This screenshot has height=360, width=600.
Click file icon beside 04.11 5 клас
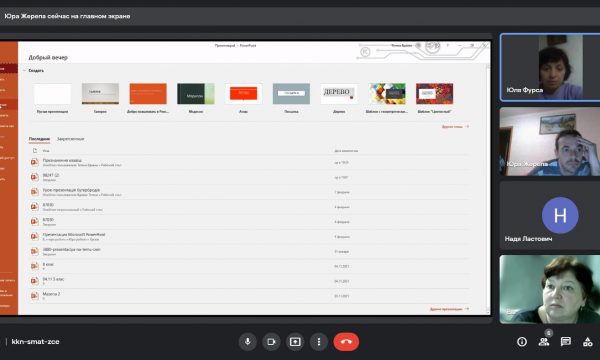(34, 281)
